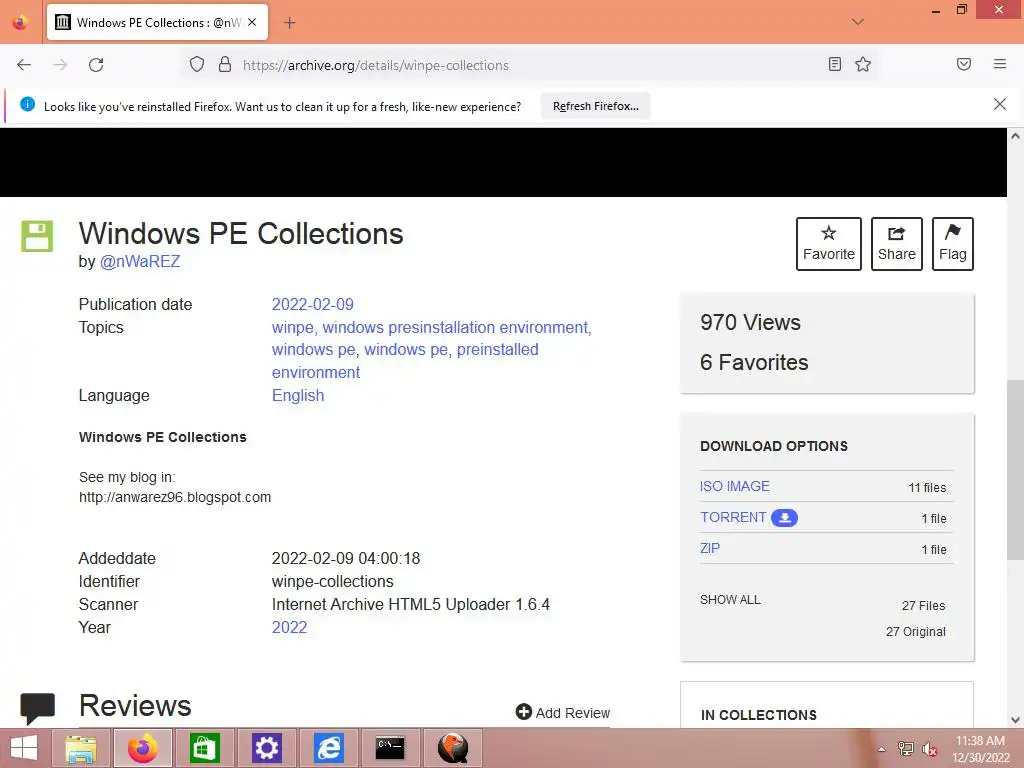Open a new tab
The height and width of the screenshot is (768, 1024).
coord(289,23)
